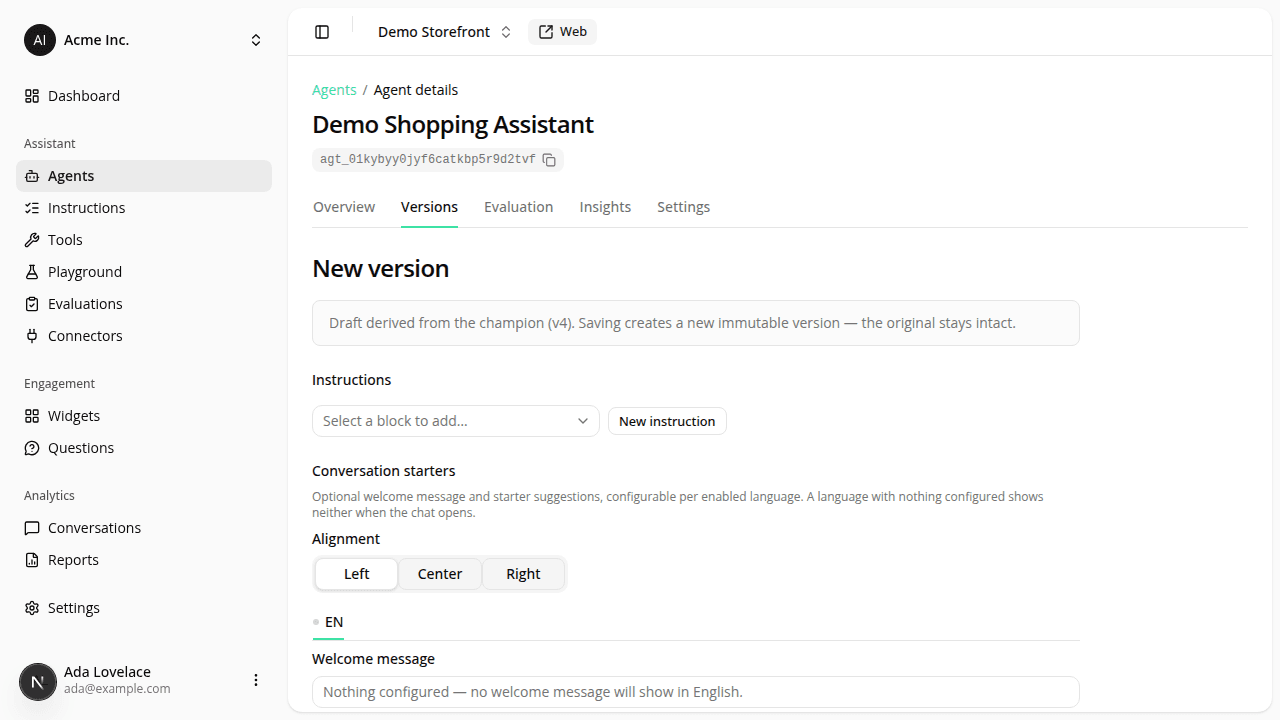The image size is (1280, 720).
Task: Click the Playground flask icon
Action: [x=32, y=272]
